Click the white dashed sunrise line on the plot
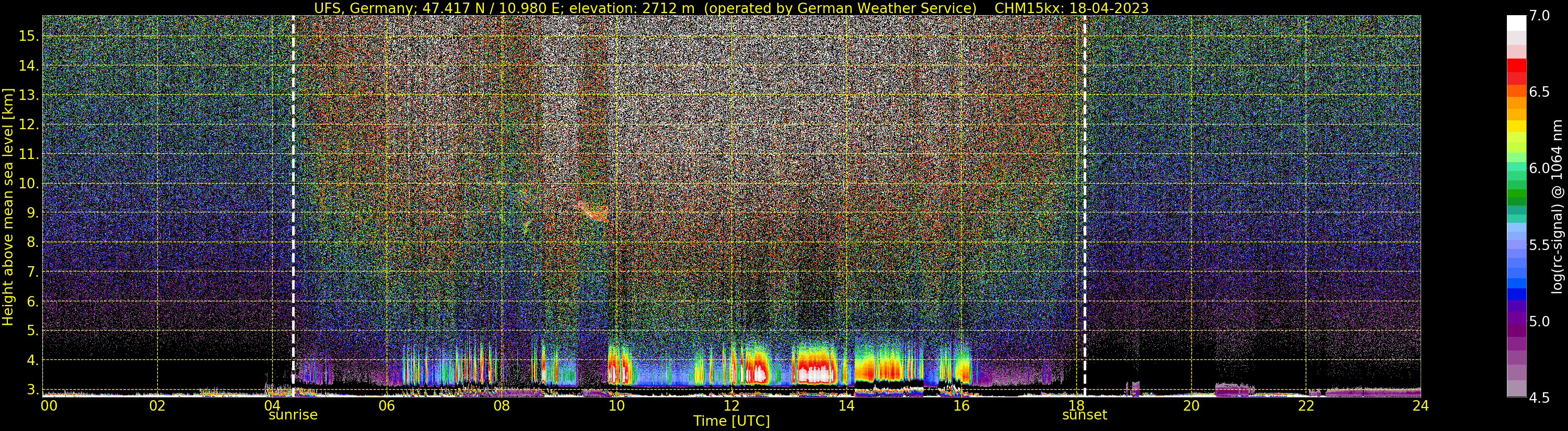The height and width of the screenshot is (431, 1568). coord(294,206)
